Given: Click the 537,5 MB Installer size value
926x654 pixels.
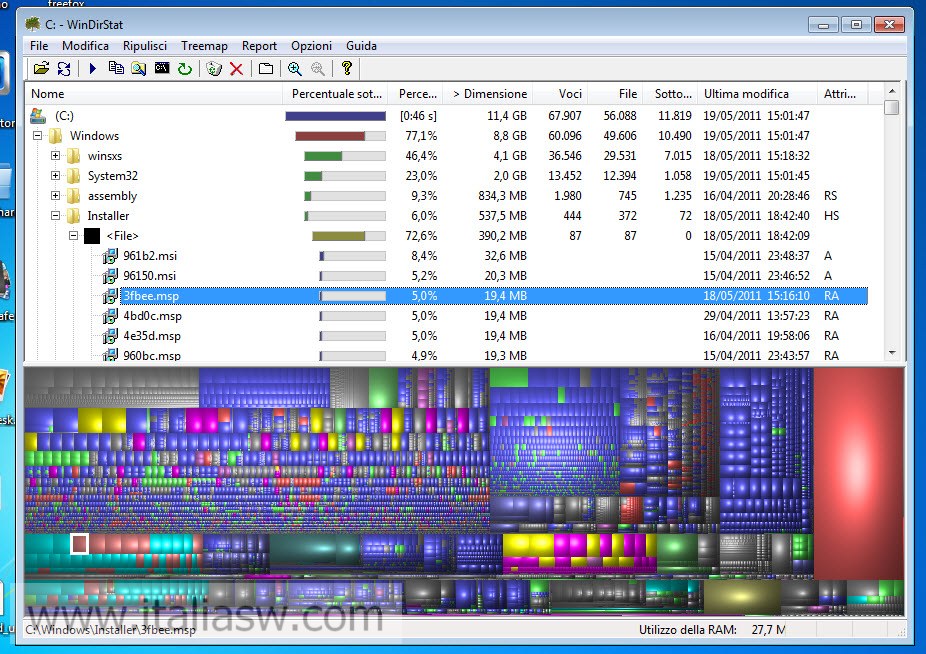Looking at the screenshot, I should (x=502, y=216).
